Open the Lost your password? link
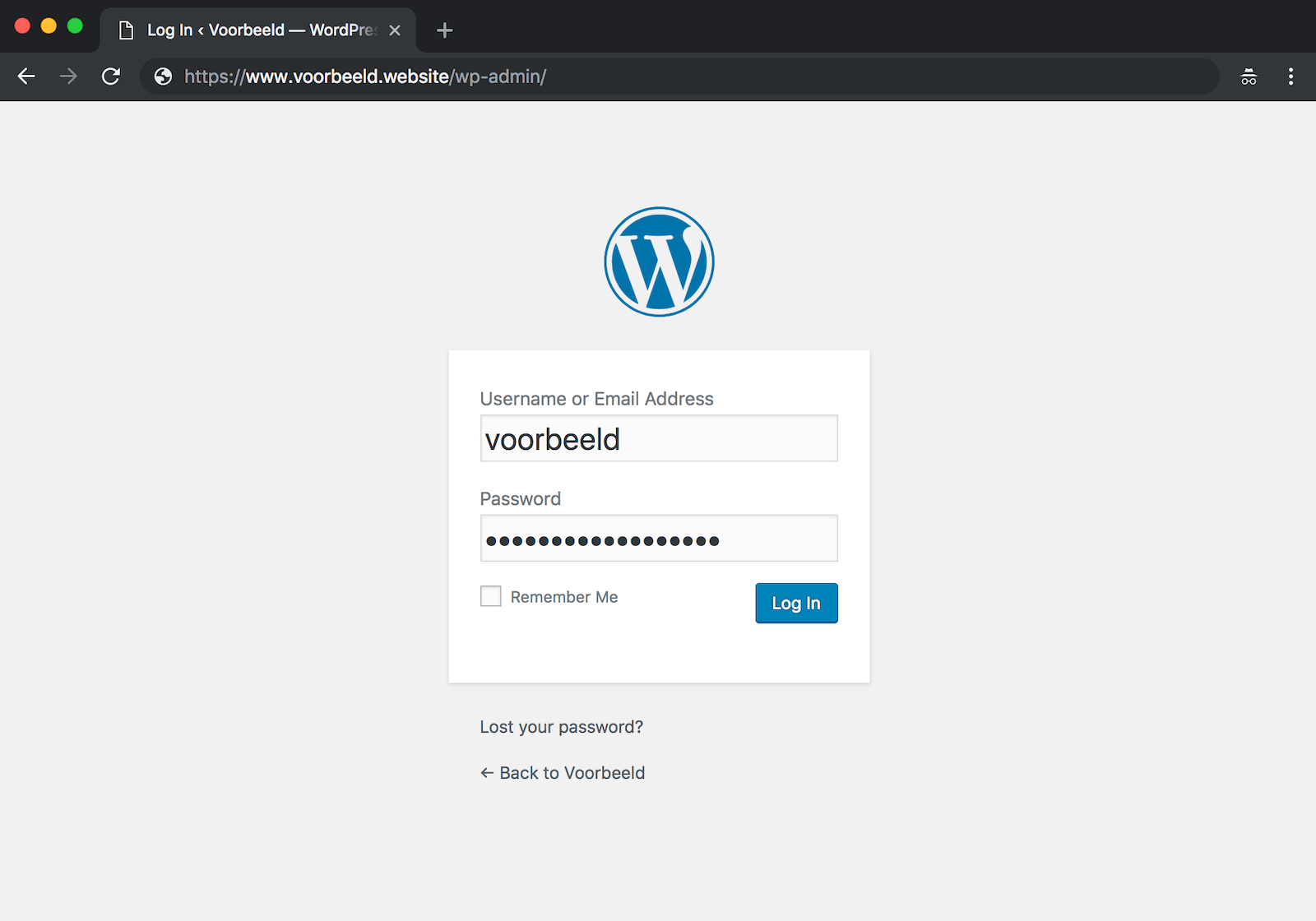This screenshot has height=921, width=1316. (x=562, y=727)
